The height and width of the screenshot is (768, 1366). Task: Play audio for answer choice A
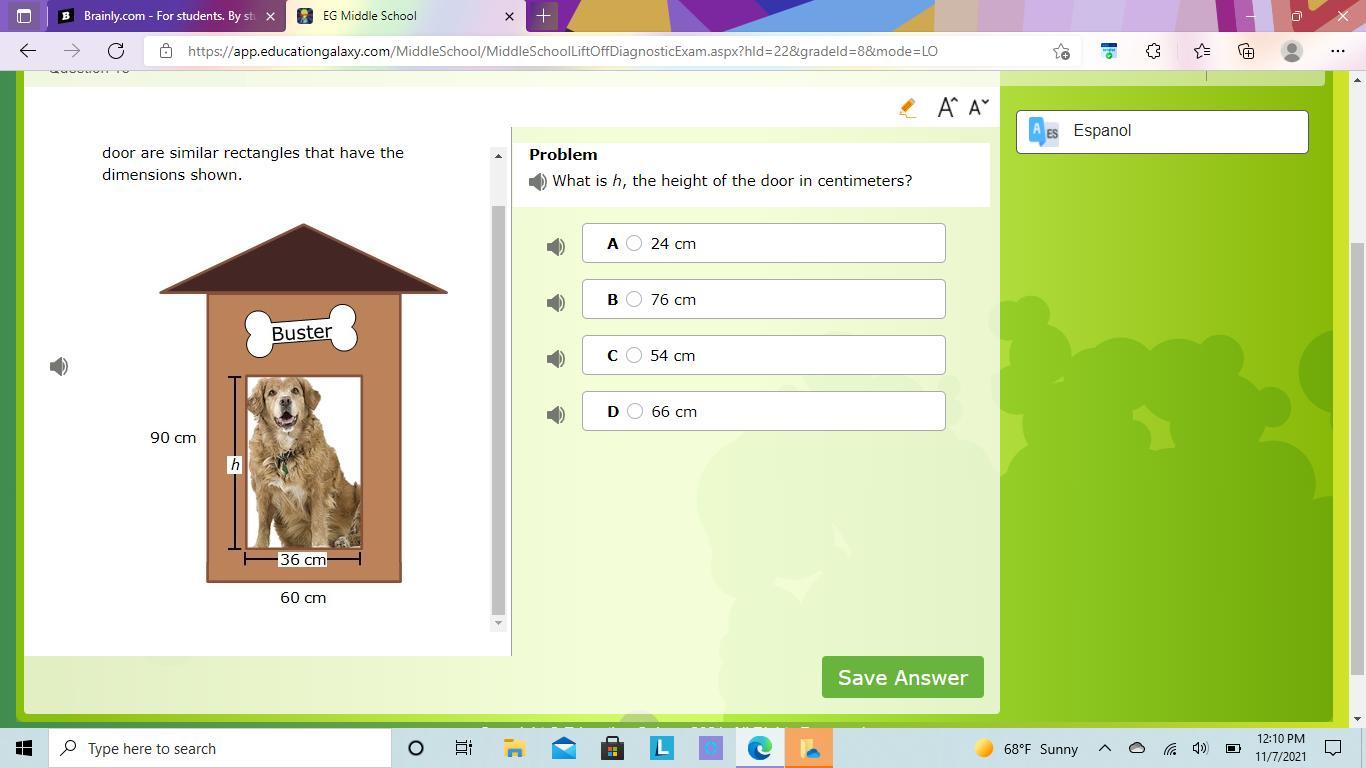tap(556, 247)
